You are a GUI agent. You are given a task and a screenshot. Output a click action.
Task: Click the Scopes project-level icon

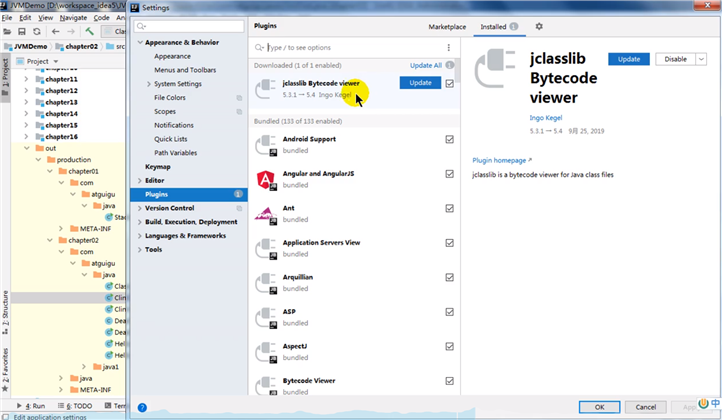[x=239, y=111]
